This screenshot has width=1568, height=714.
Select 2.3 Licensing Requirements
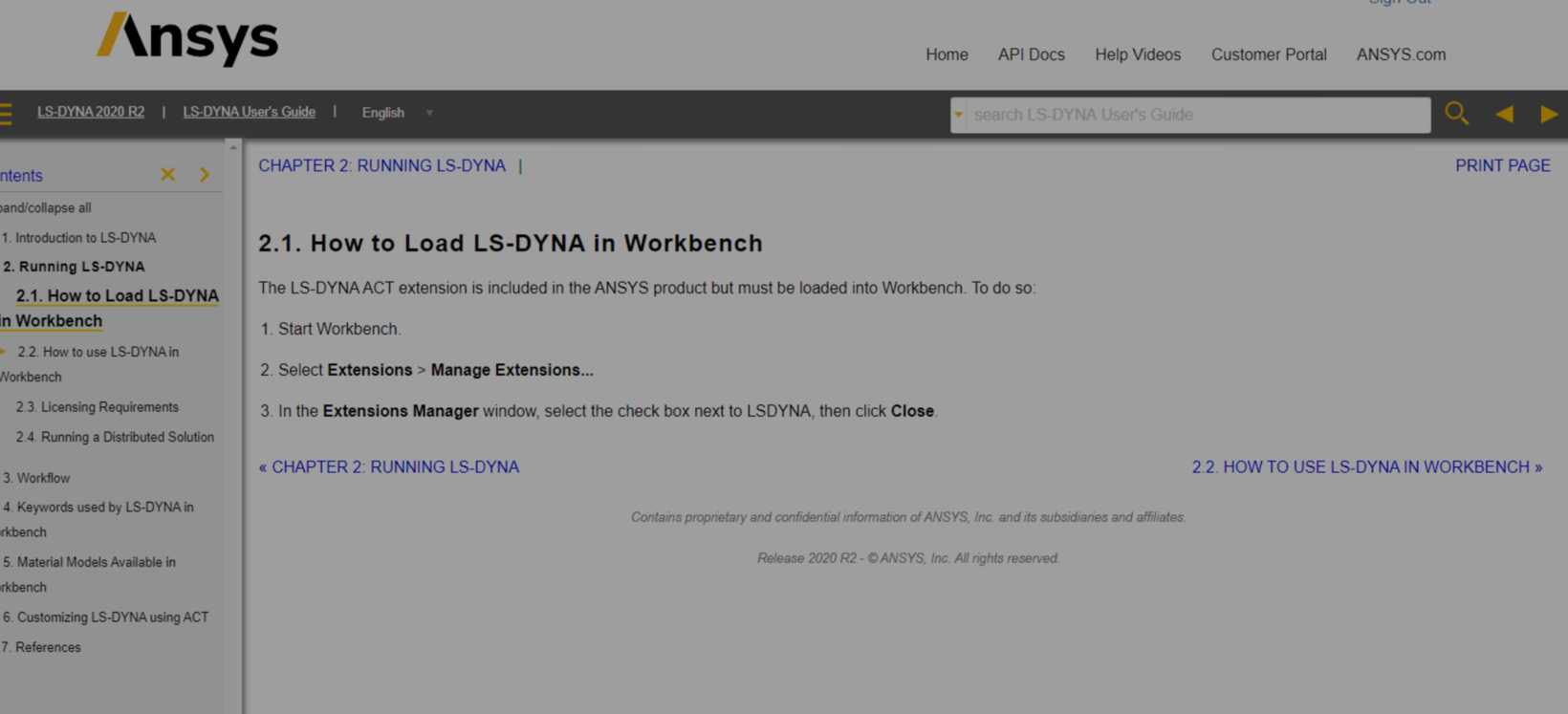[x=98, y=407]
